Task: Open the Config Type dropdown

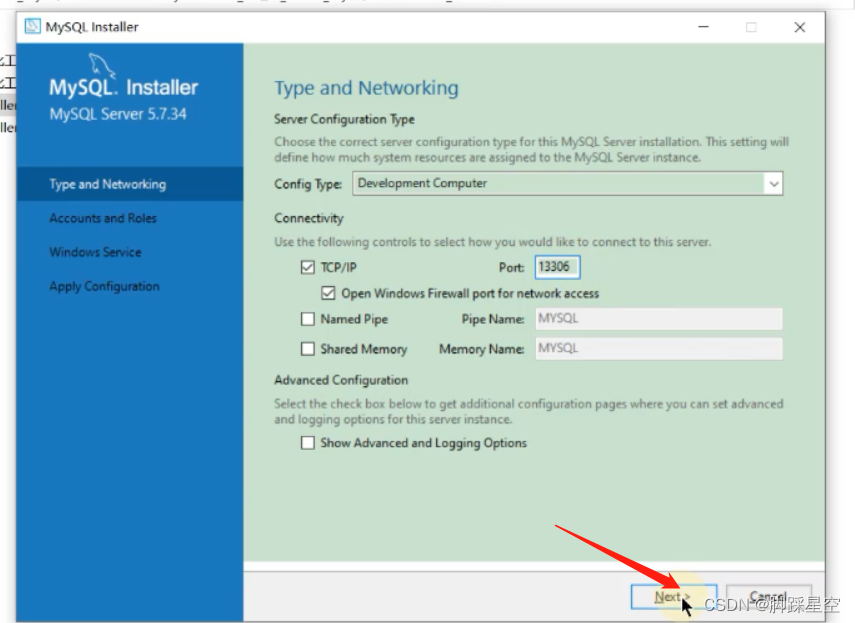Action: tap(567, 184)
